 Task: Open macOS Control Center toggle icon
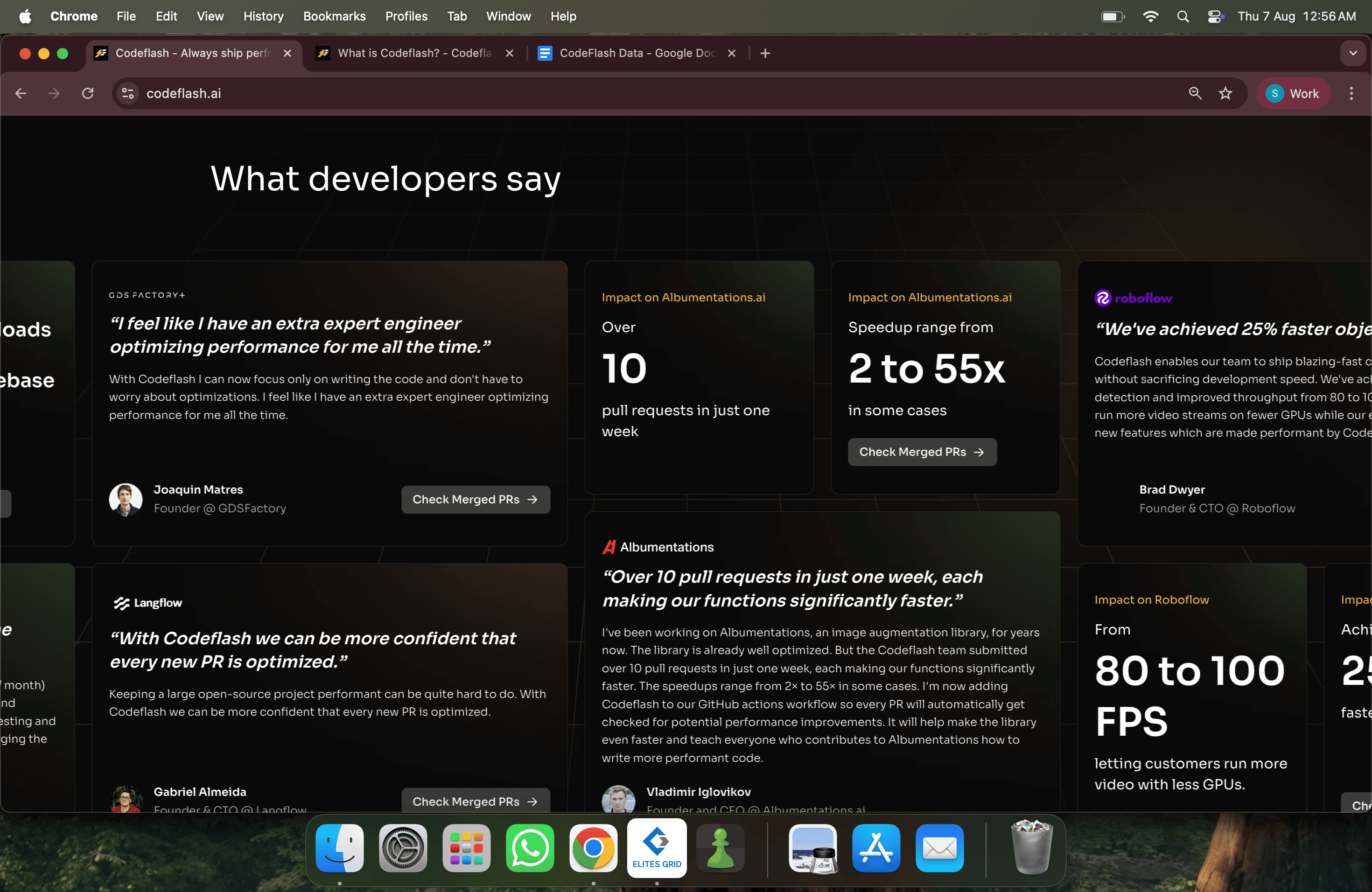[1215, 16]
